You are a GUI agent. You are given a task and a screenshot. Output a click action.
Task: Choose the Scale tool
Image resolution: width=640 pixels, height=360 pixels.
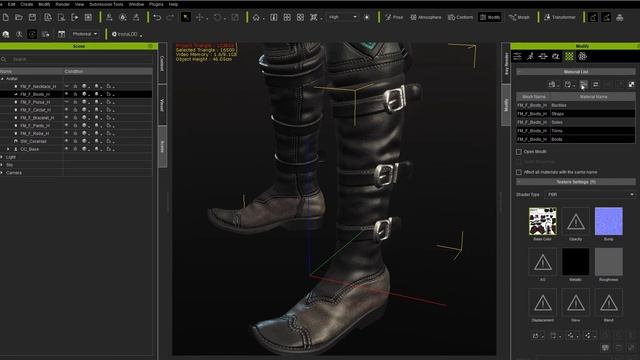coord(235,17)
